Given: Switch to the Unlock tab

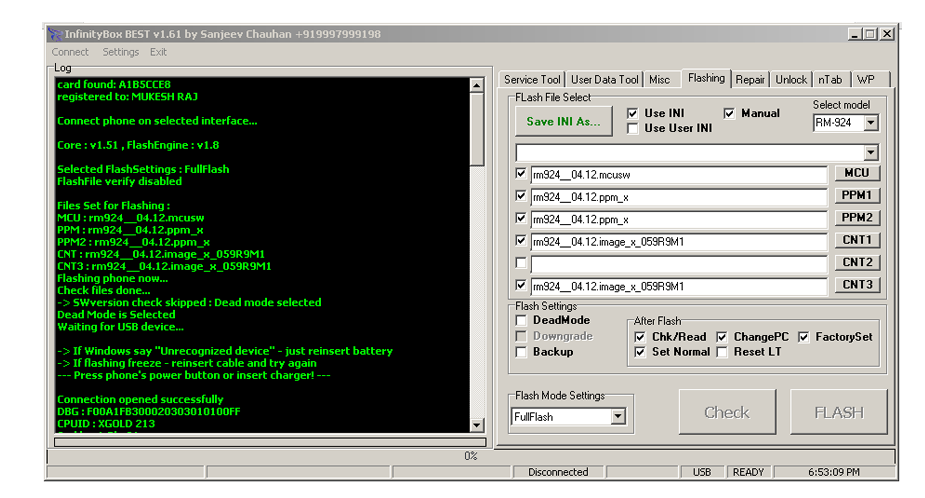Looking at the screenshot, I should [x=791, y=80].
